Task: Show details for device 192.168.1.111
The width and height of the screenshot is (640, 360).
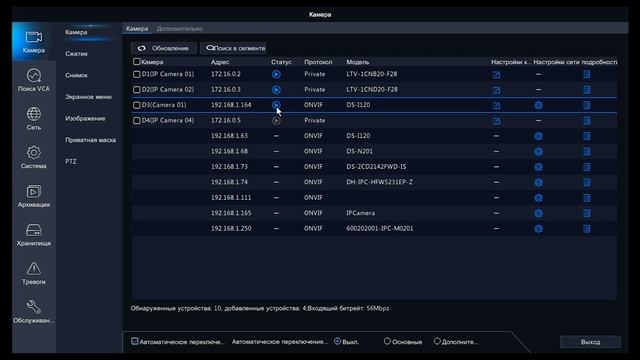Action: (x=587, y=198)
